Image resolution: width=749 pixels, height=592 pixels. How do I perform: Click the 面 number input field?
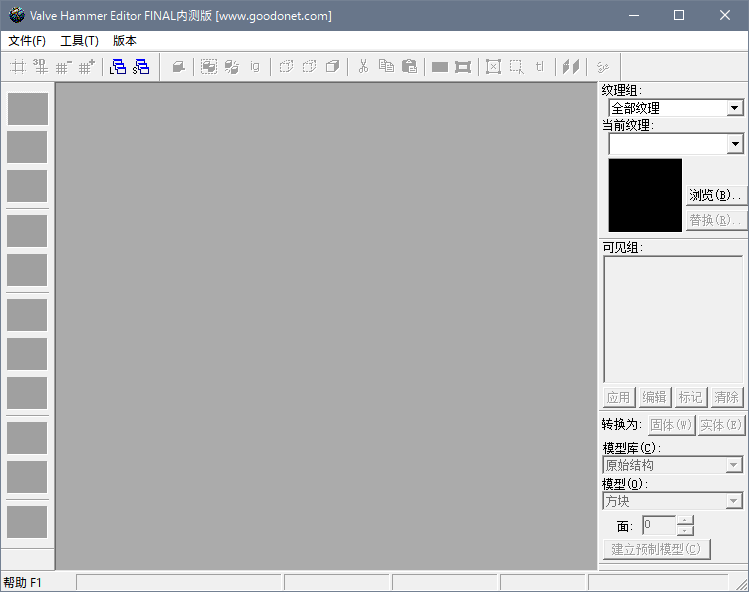pyautogui.click(x=659, y=525)
